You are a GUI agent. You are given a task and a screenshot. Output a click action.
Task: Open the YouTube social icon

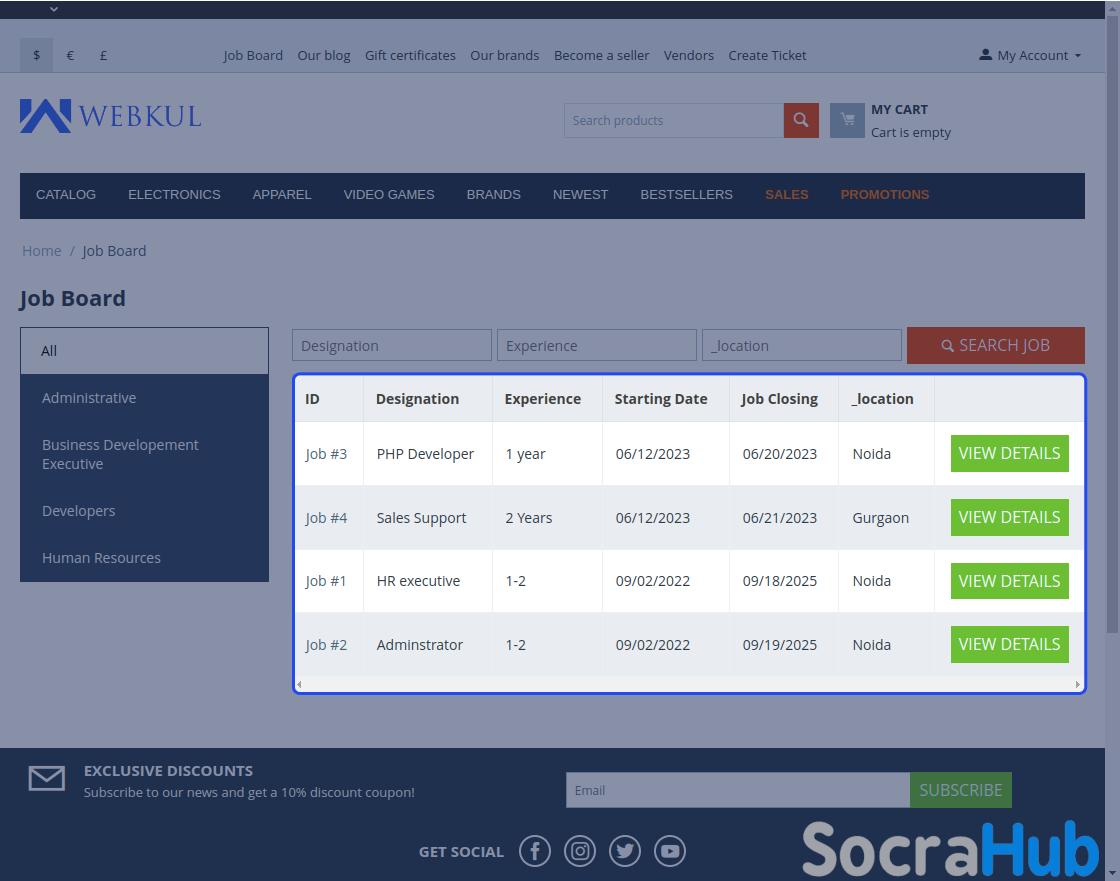(670, 851)
